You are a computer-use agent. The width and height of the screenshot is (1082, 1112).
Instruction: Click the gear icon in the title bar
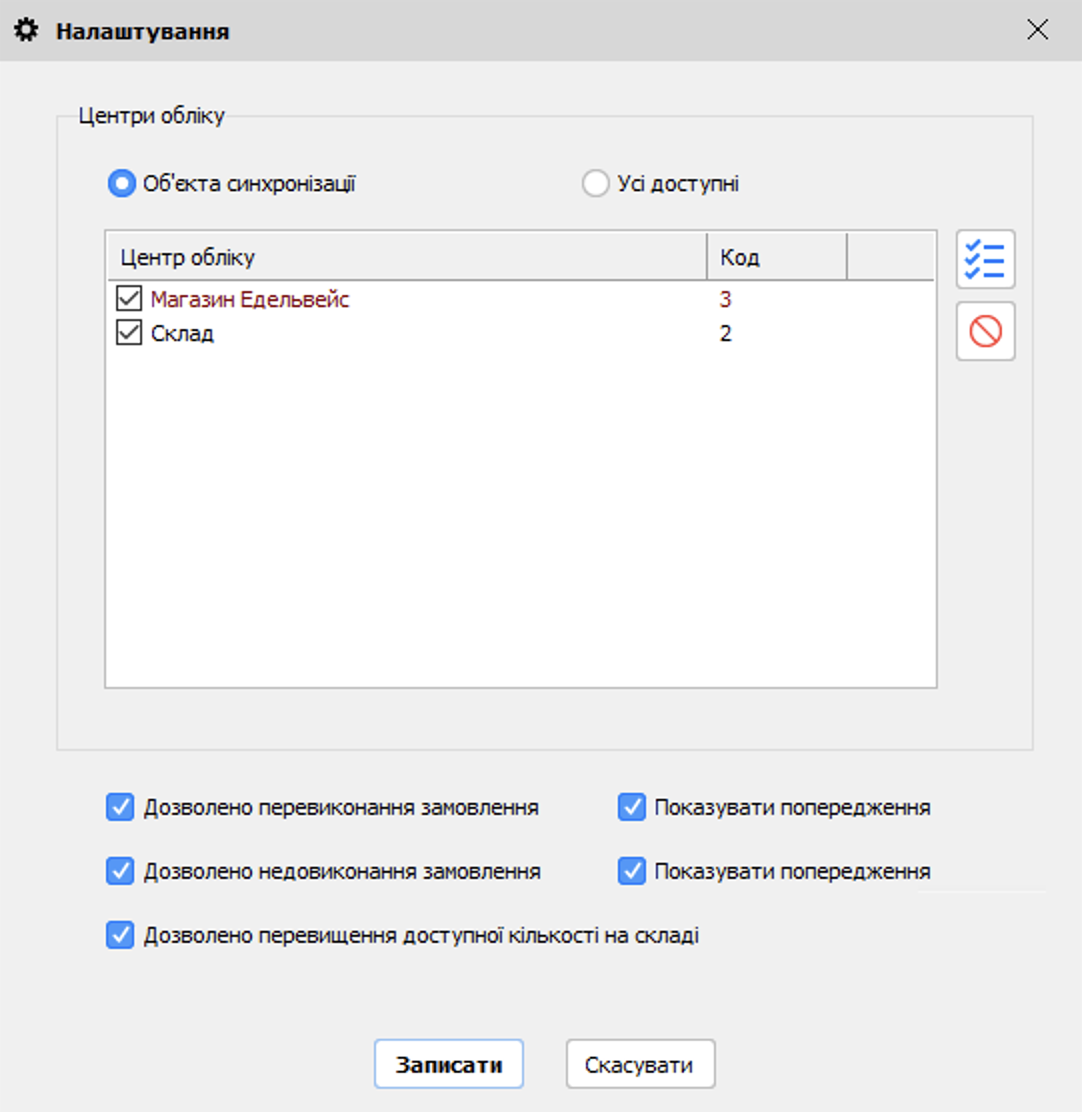(x=26, y=31)
